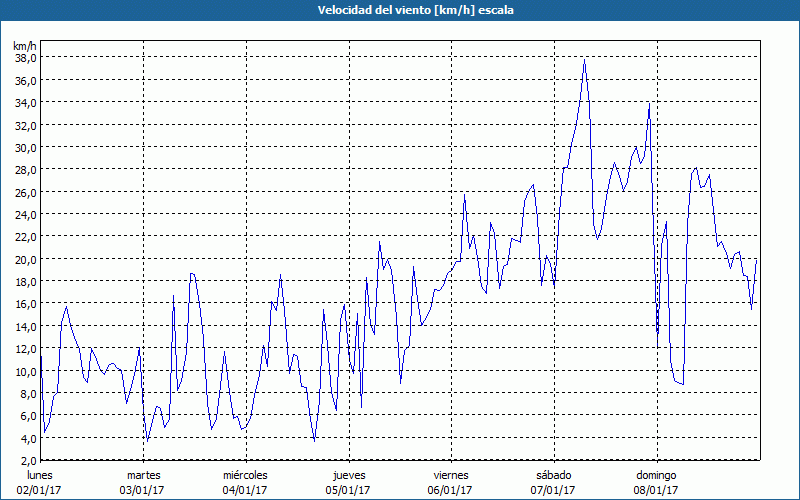
Task: Select the 38,0 y-axis label
Action: 25,57
